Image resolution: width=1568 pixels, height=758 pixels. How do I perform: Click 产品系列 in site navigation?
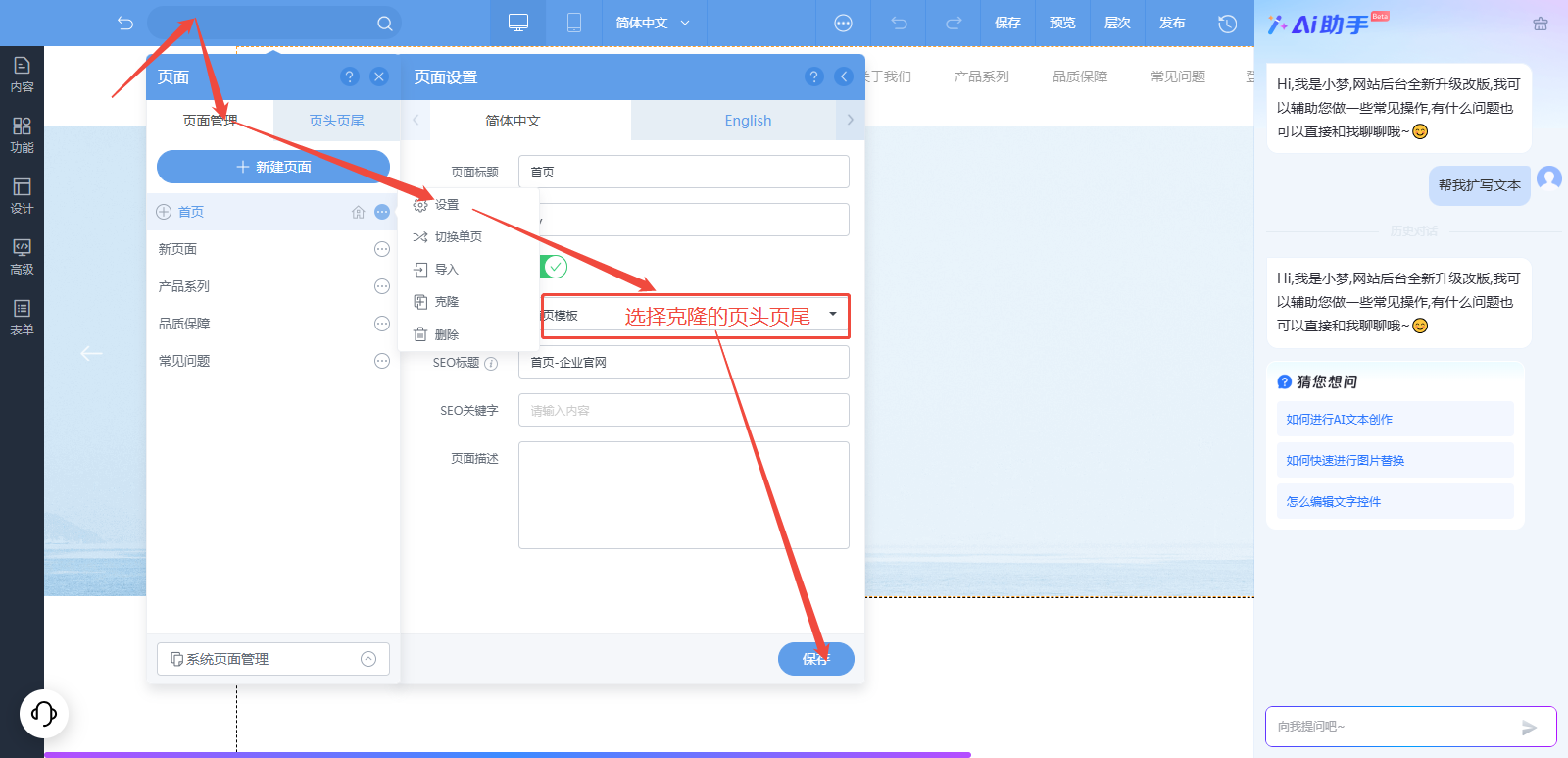point(981,76)
